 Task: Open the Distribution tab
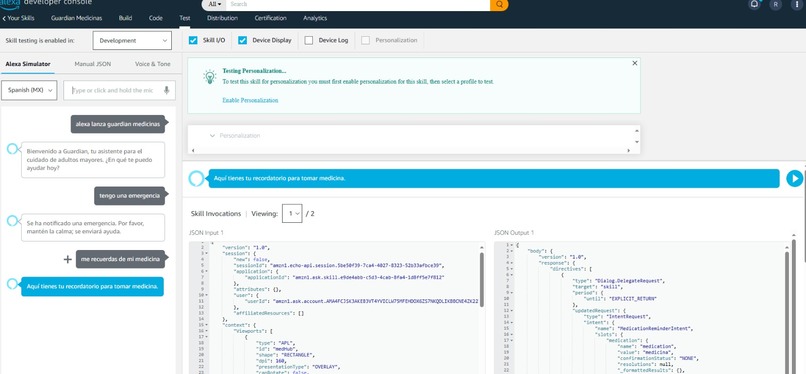click(223, 18)
